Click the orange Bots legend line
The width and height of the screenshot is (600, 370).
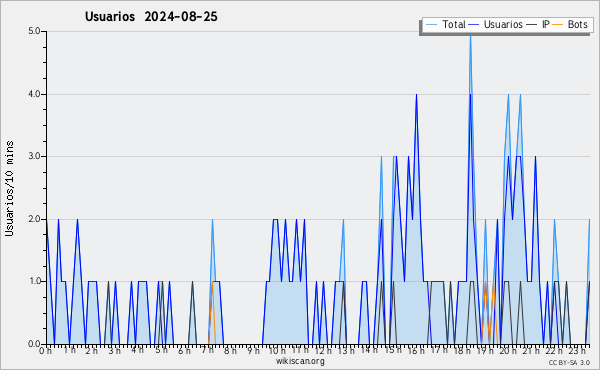pyautogui.click(x=558, y=25)
